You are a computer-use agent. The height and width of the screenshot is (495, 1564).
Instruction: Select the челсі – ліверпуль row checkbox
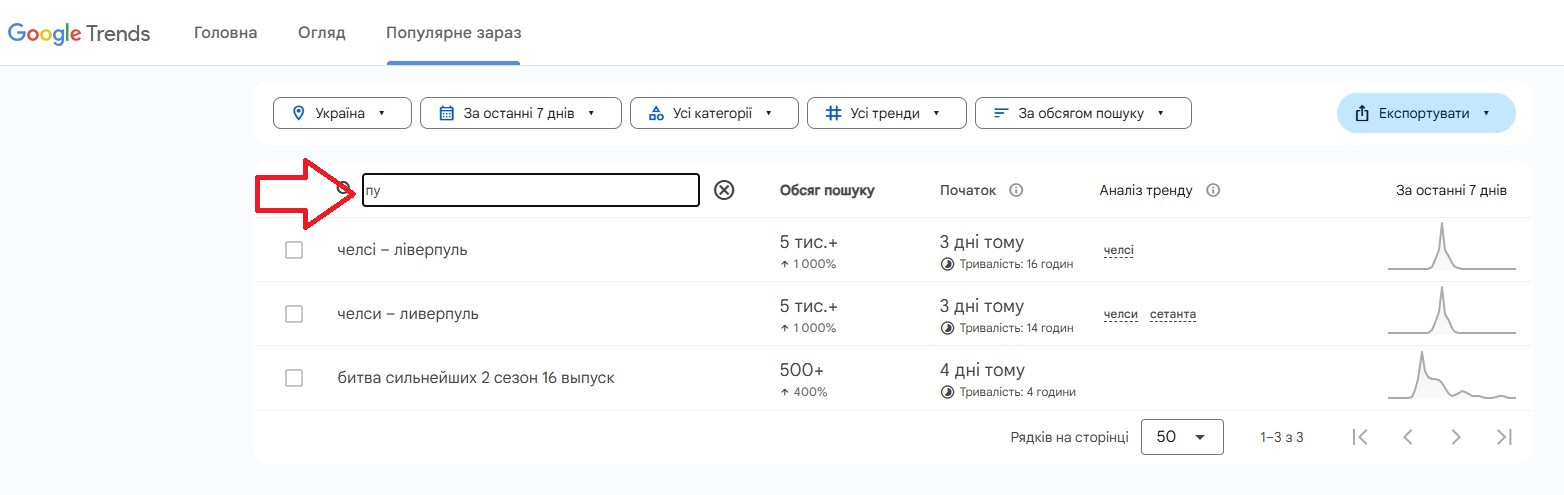coord(294,250)
